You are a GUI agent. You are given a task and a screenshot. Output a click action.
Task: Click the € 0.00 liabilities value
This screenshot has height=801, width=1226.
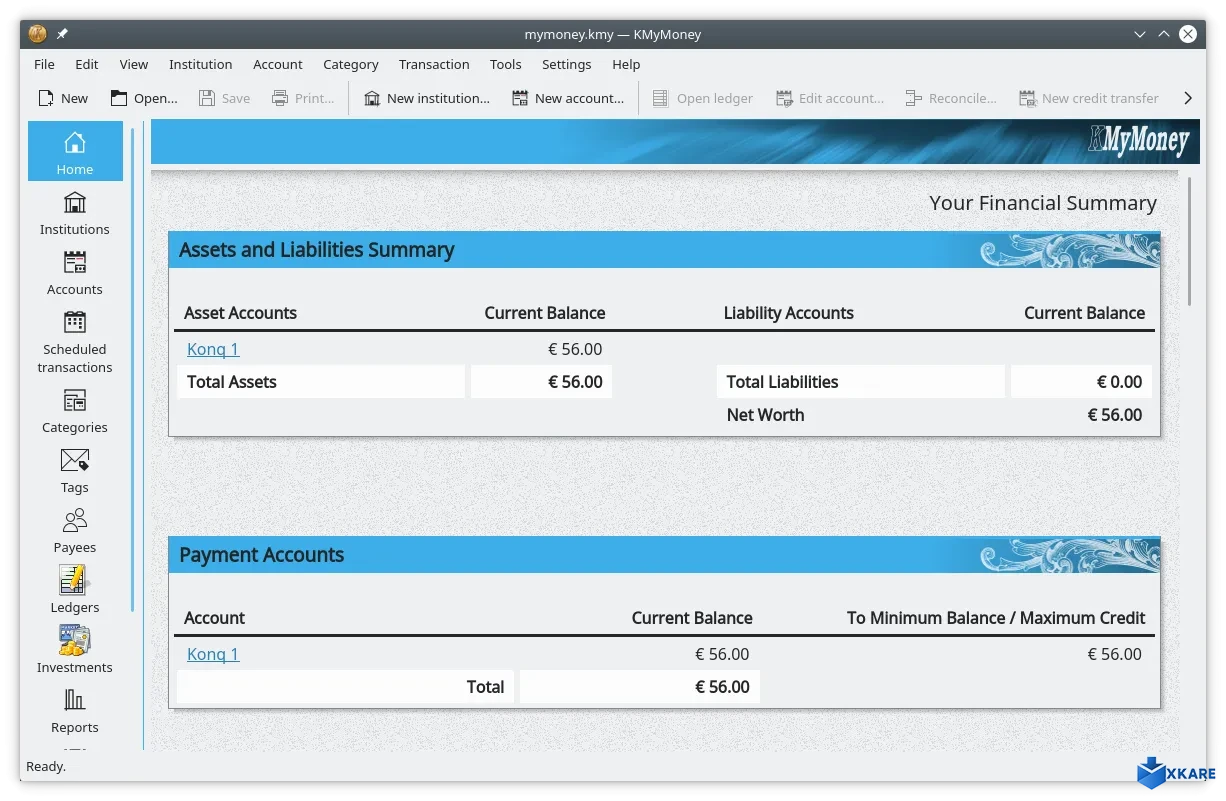click(1119, 382)
